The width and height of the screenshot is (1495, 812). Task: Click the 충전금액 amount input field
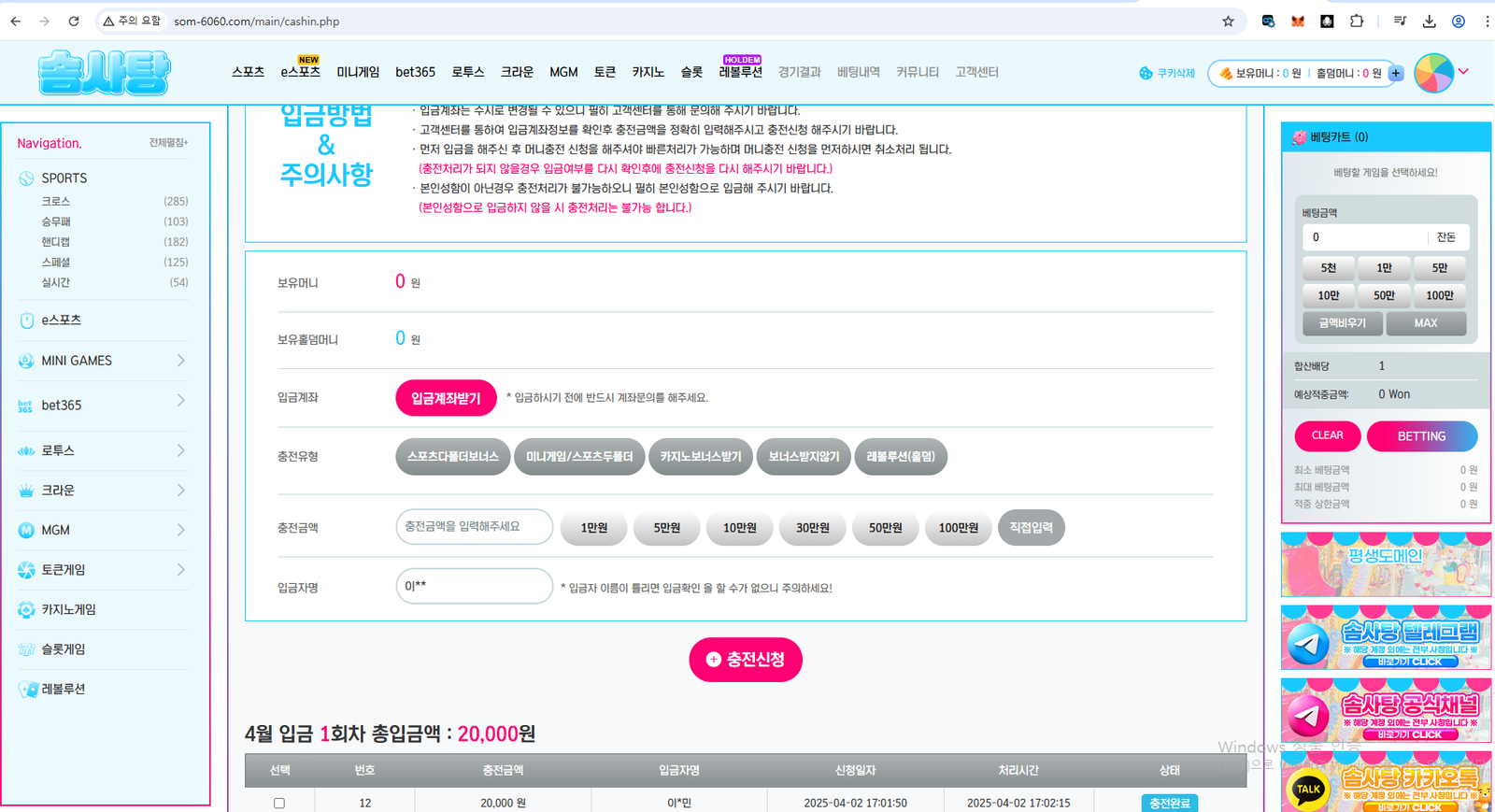coord(474,527)
